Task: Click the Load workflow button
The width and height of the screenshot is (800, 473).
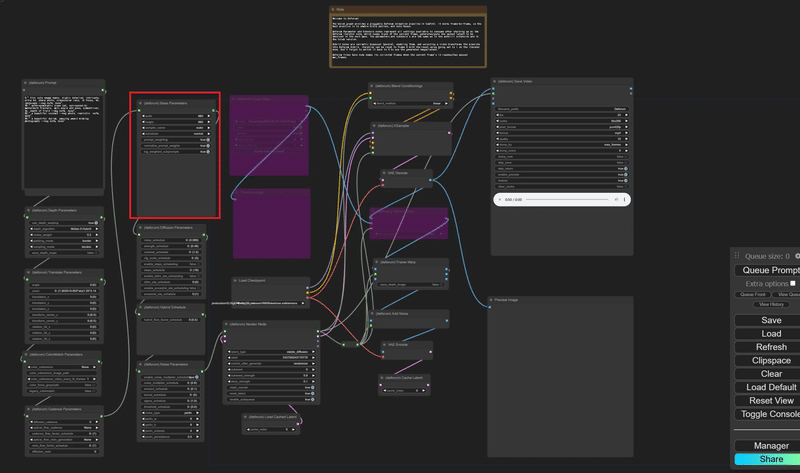Action: (x=768, y=334)
